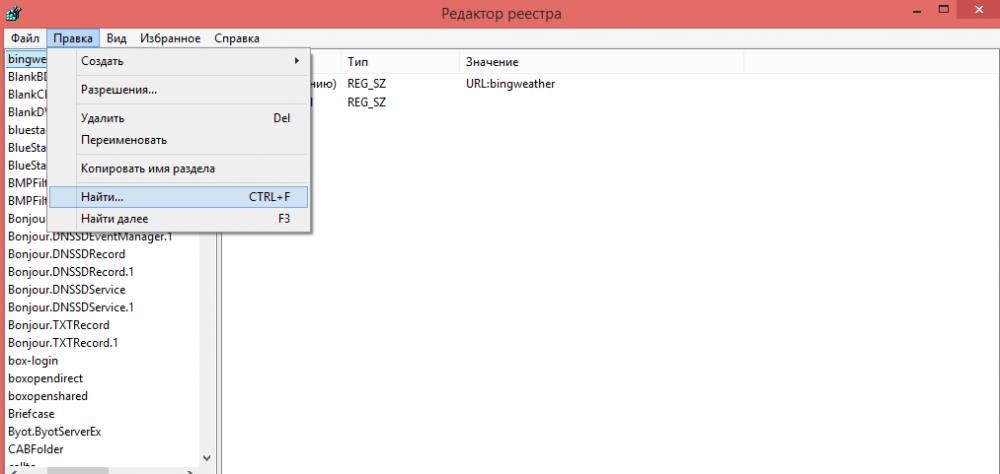
Task: Click the Registry Editor title bar icon
Action: (x=15, y=14)
